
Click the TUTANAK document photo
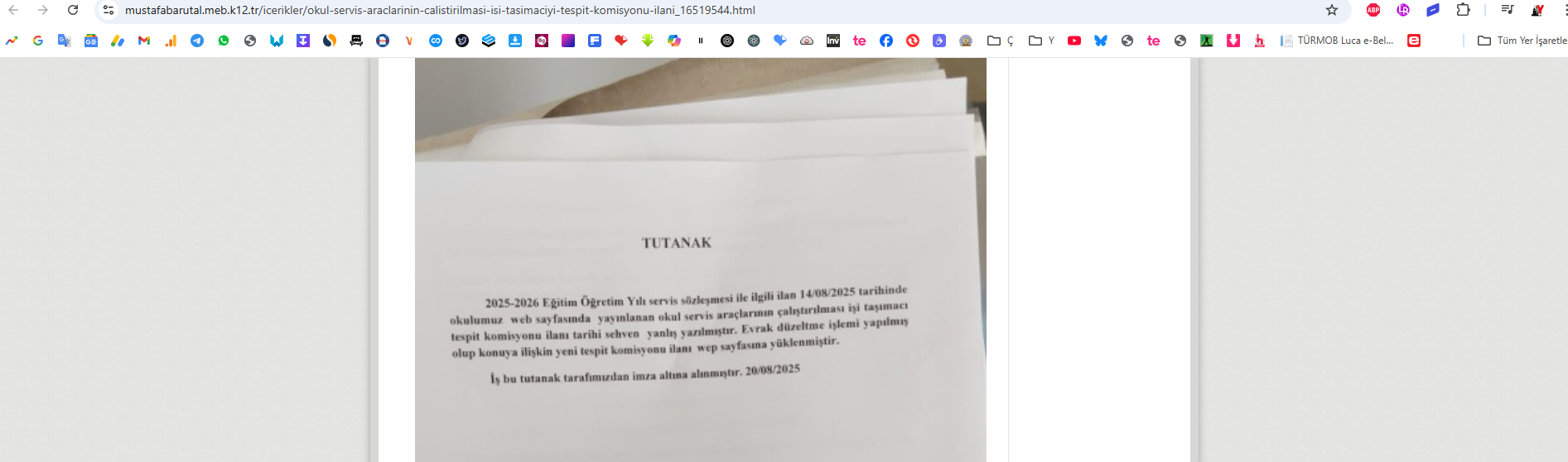point(701,260)
